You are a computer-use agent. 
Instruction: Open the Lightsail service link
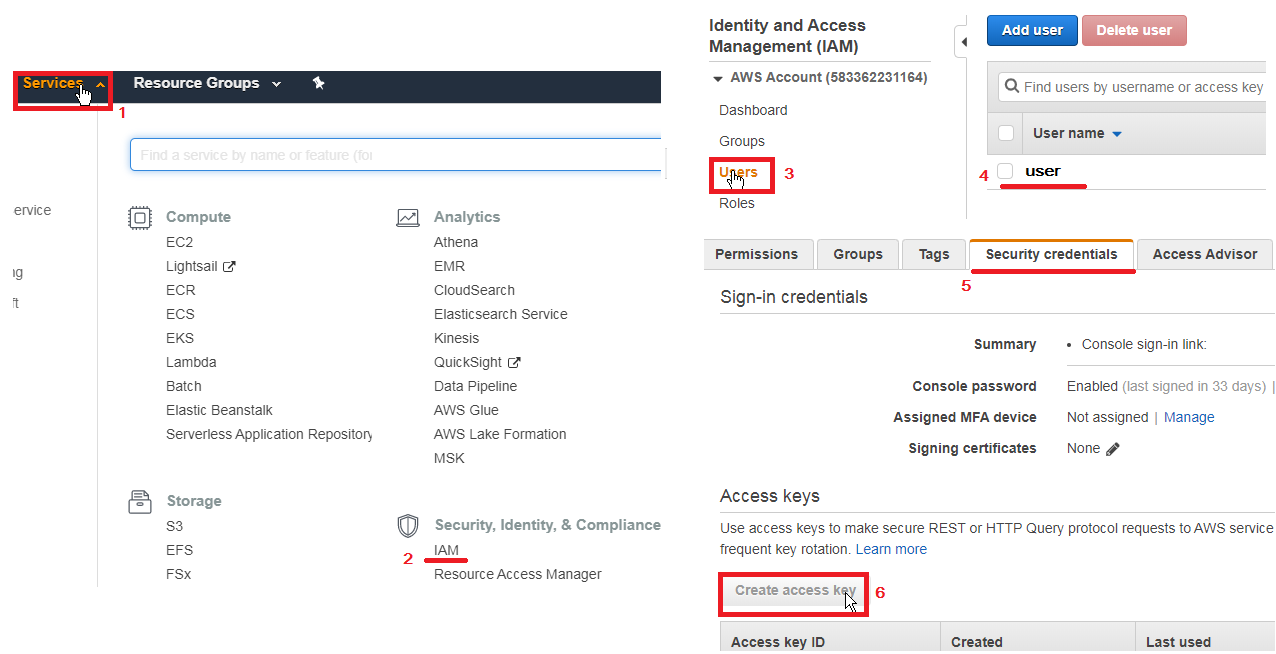coord(190,266)
